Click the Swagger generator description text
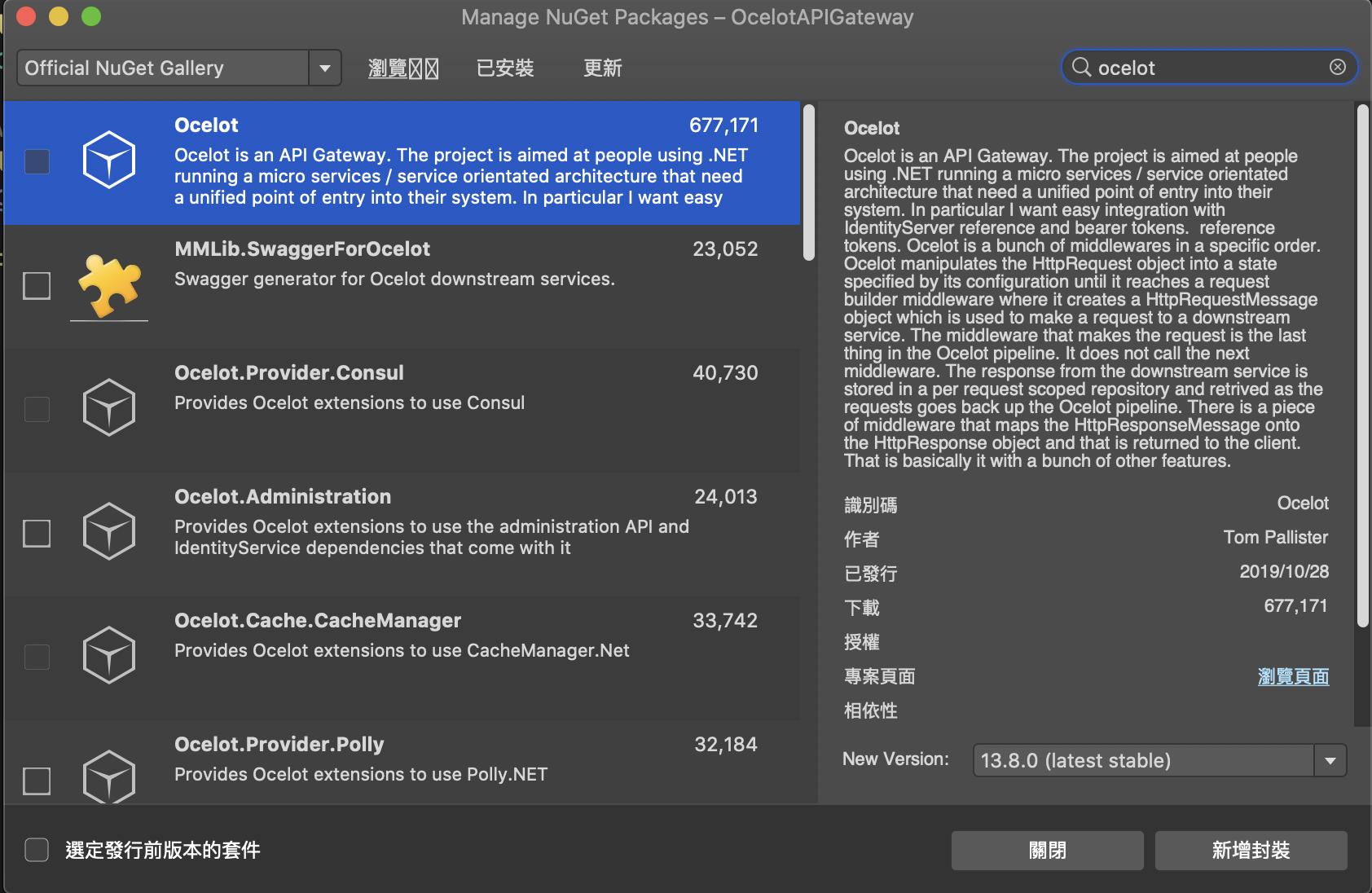 (394, 279)
